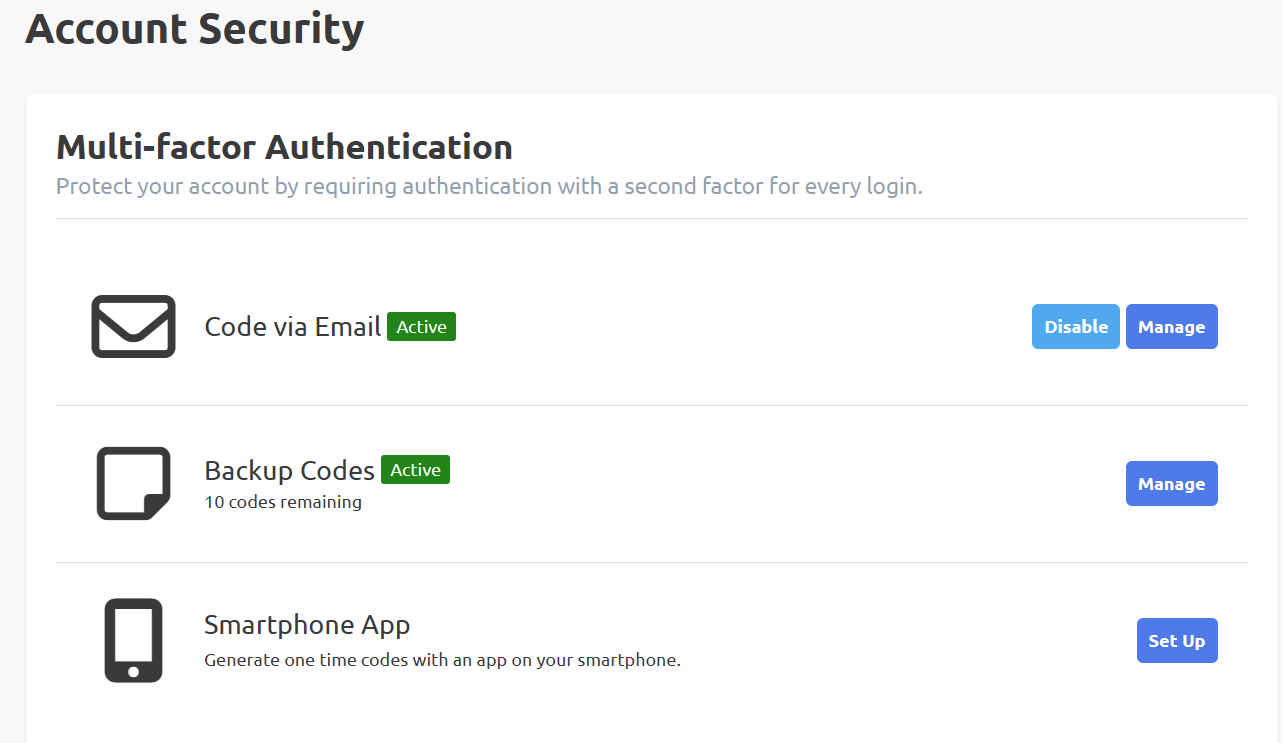Open Manage for Code via Email
The height and width of the screenshot is (743, 1283).
point(1171,327)
